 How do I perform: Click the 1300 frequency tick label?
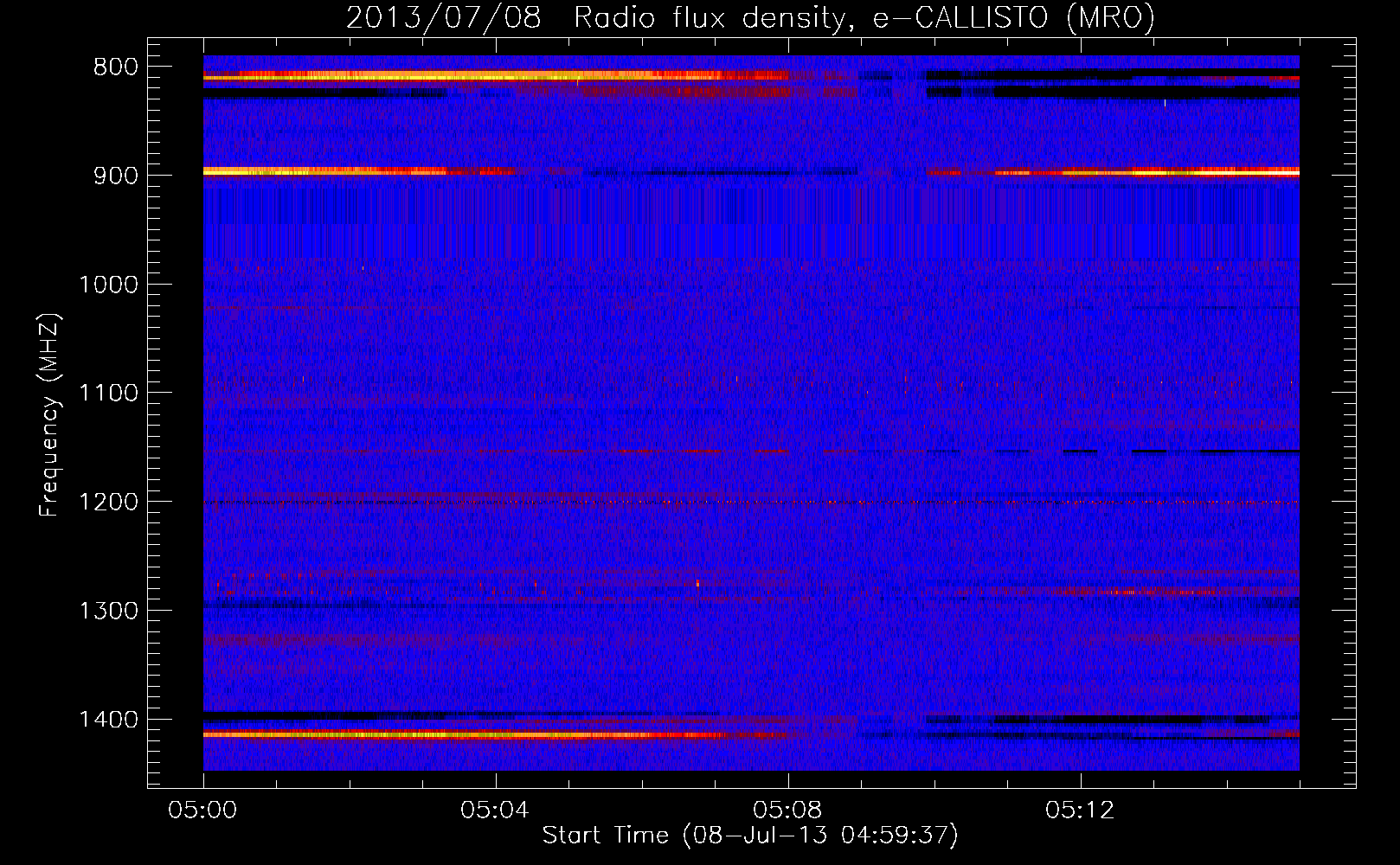[108, 612]
